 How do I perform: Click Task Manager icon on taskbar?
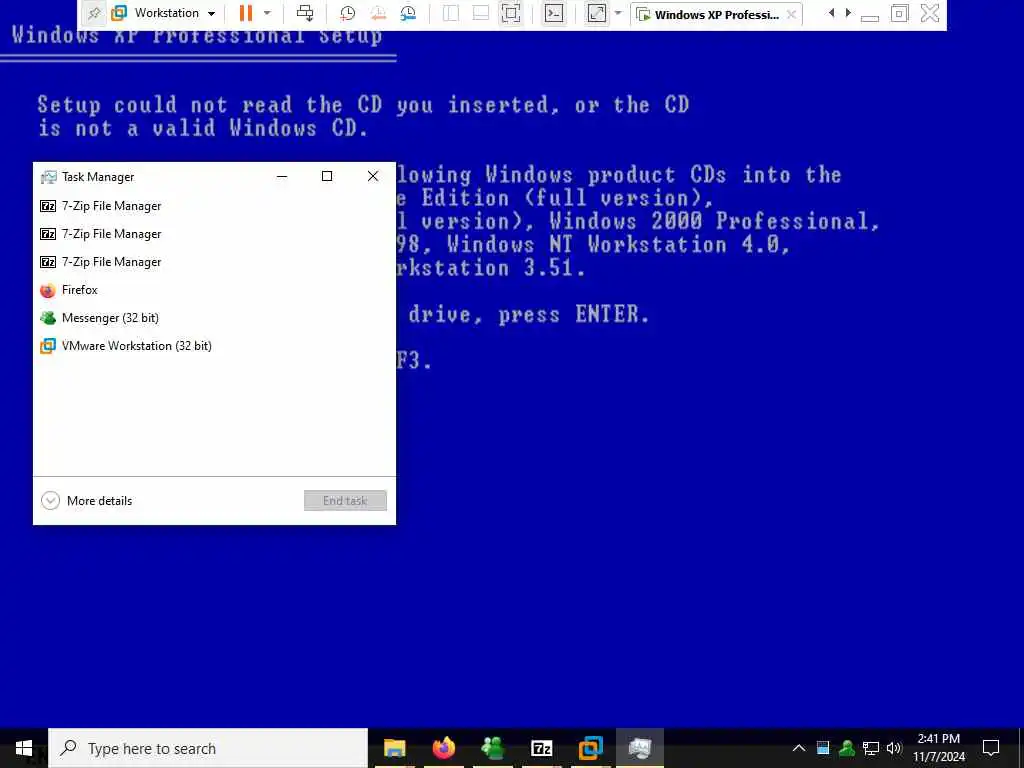pos(640,748)
